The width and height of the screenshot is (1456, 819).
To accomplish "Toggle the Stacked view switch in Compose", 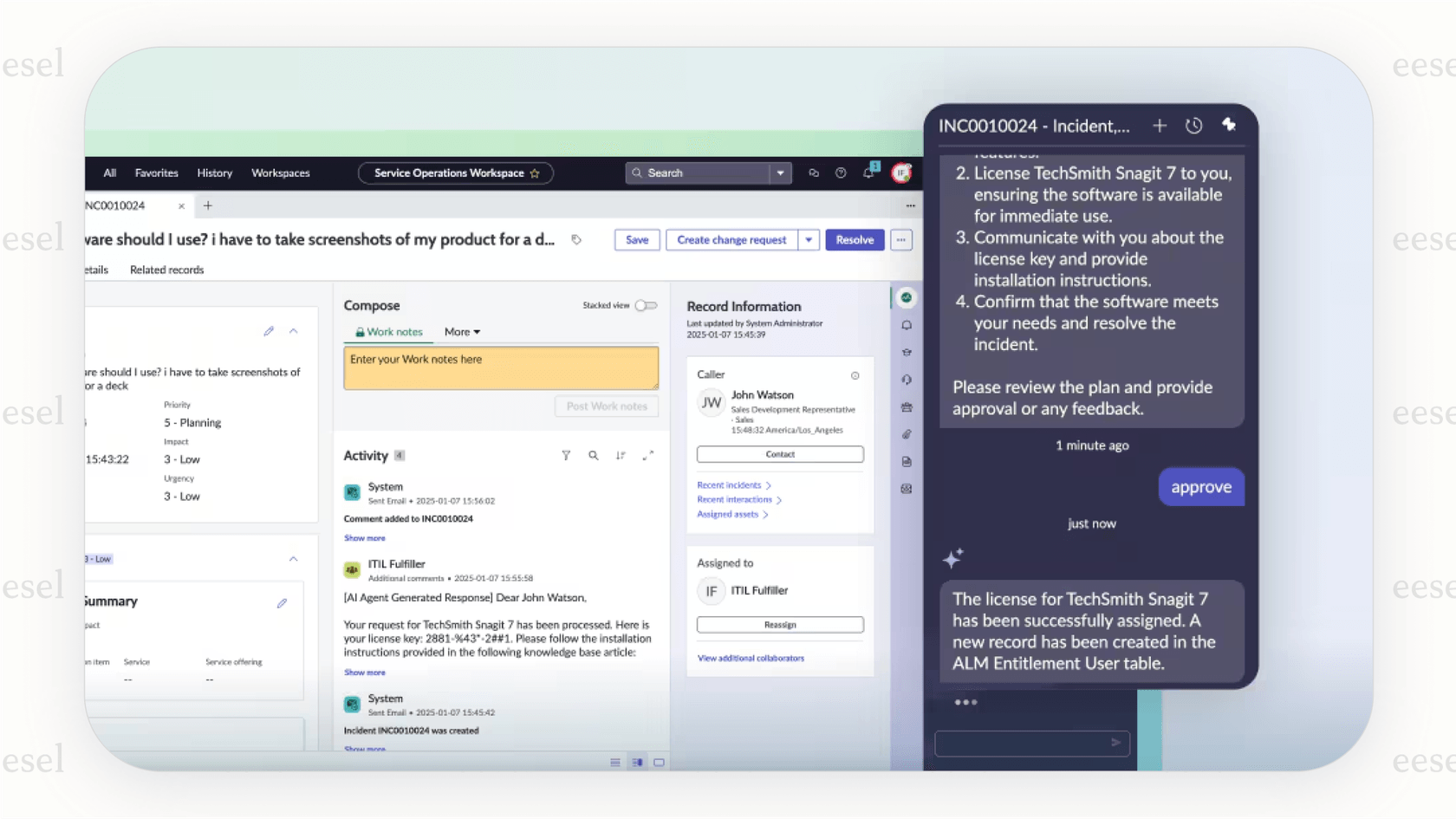I will point(646,305).
